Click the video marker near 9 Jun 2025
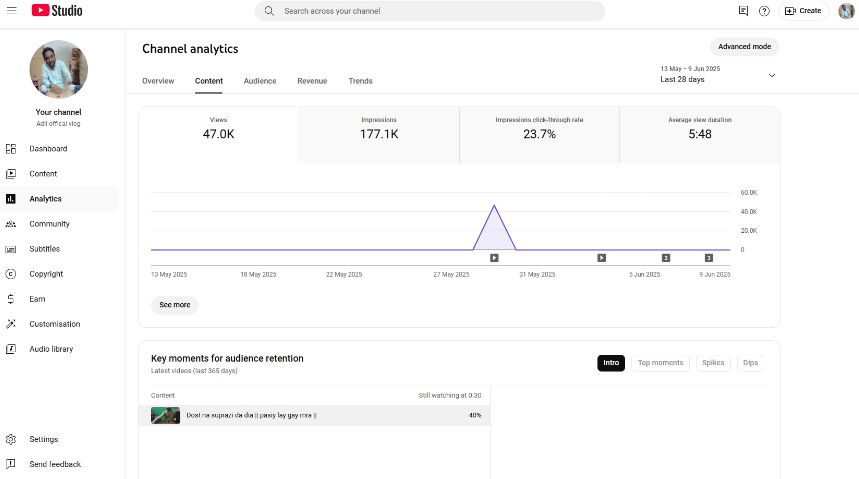The height and width of the screenshot is (479, 859). [708, 258]
